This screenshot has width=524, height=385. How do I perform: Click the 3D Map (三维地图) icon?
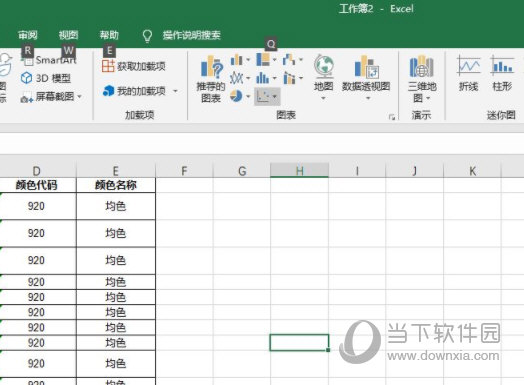click(x=421, y=67)
